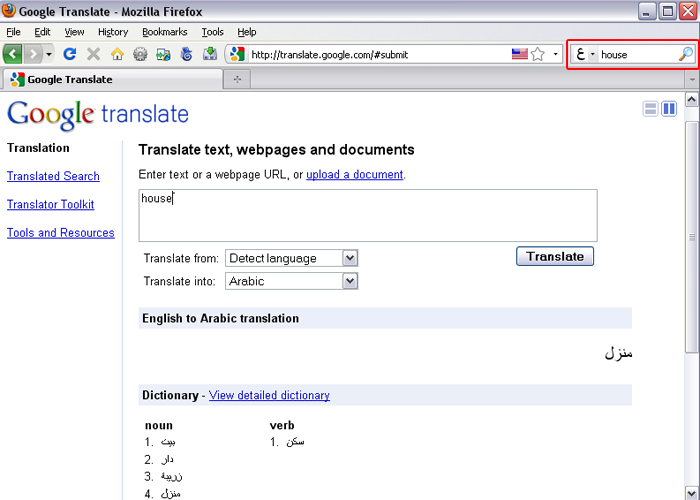Open the Tools menu

click(x=212, y=32)
